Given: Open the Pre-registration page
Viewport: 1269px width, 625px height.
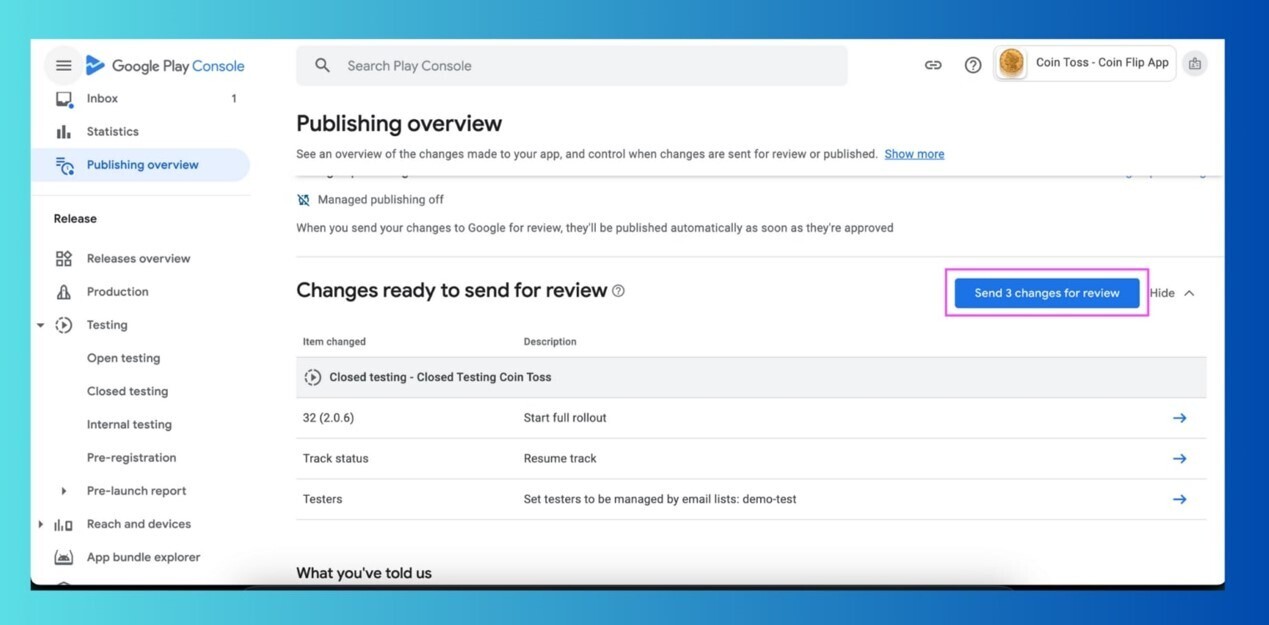Looking at the screenshot, I should click(131, 458).
